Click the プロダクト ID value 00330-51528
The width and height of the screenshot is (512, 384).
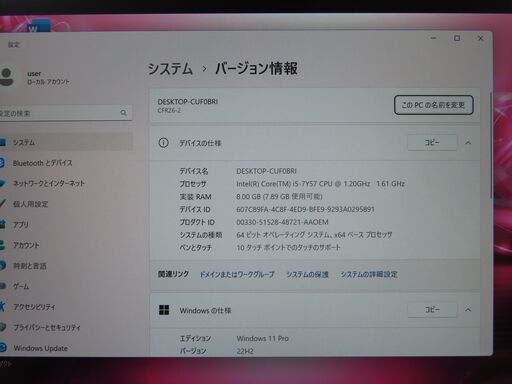pyautogui.click(x=282, y=222)
